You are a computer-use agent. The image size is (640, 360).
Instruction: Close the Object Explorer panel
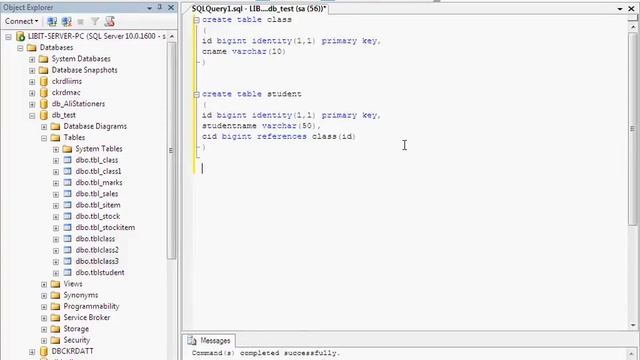pos(171,7)
